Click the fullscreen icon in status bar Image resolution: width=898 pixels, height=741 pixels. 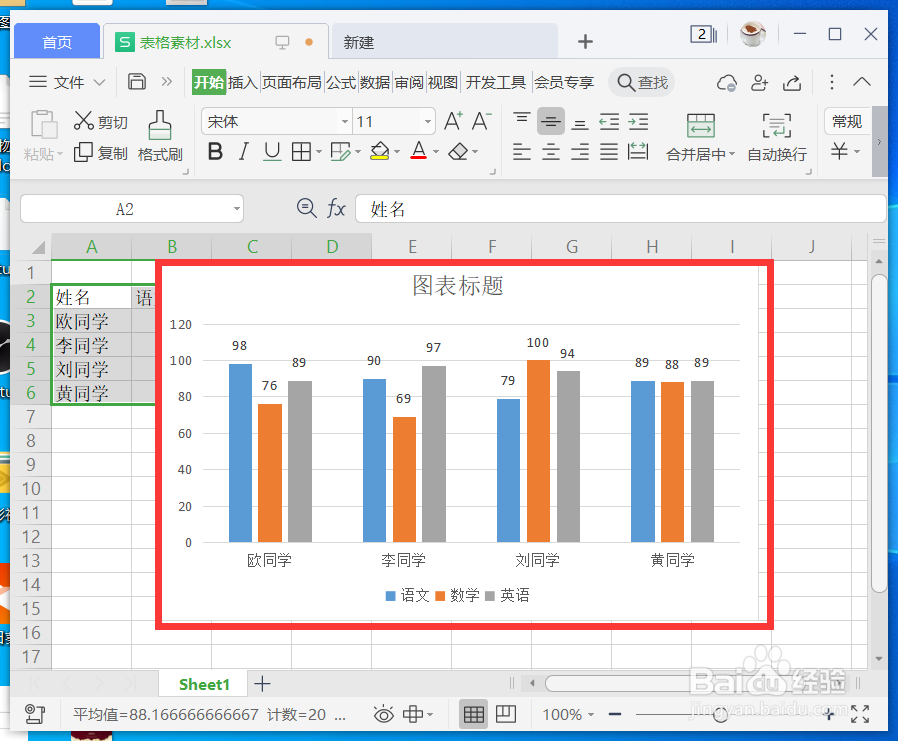tap(861, 714)
